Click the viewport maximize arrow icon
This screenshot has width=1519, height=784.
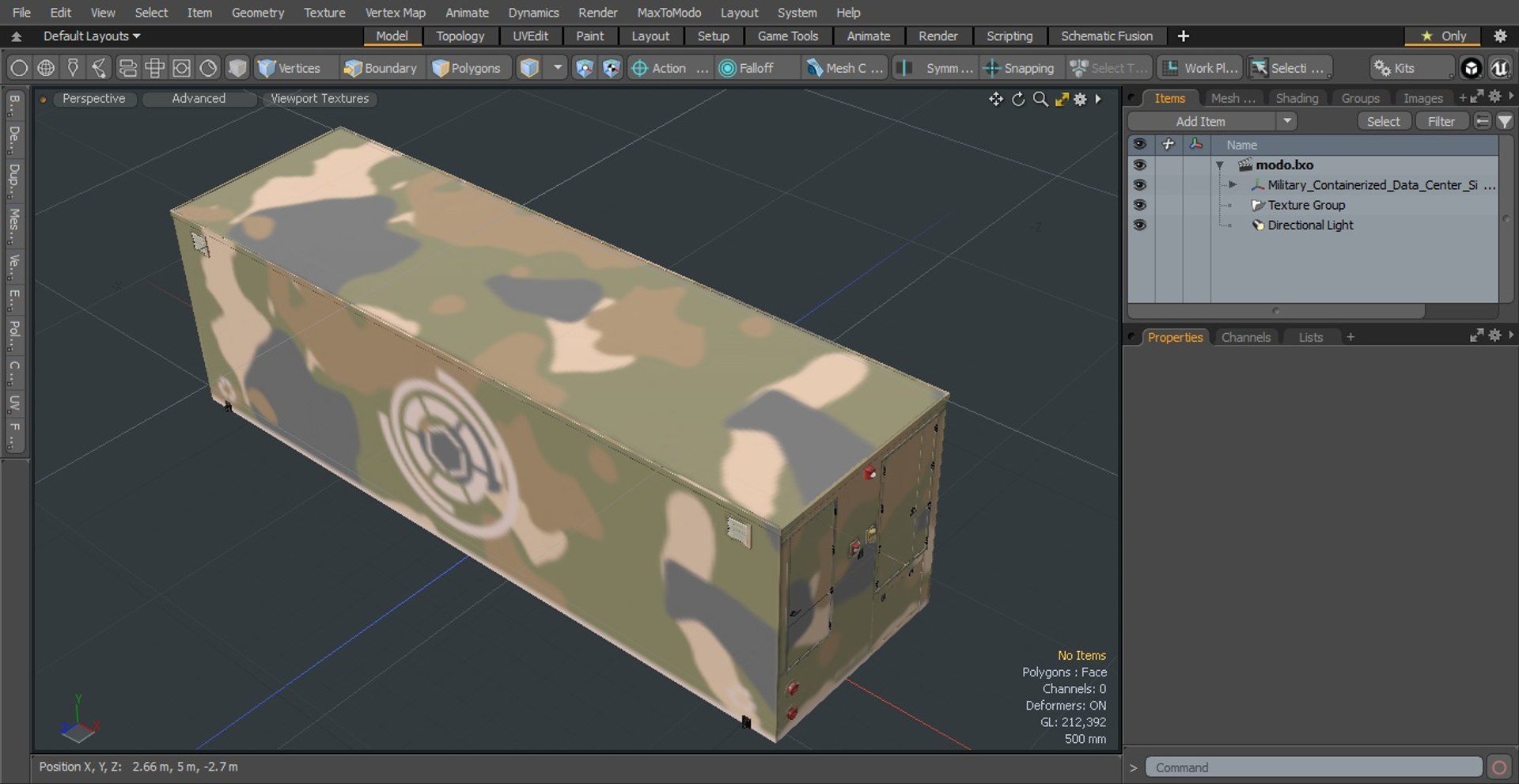pyautogui.click(x=1062, y=99)
